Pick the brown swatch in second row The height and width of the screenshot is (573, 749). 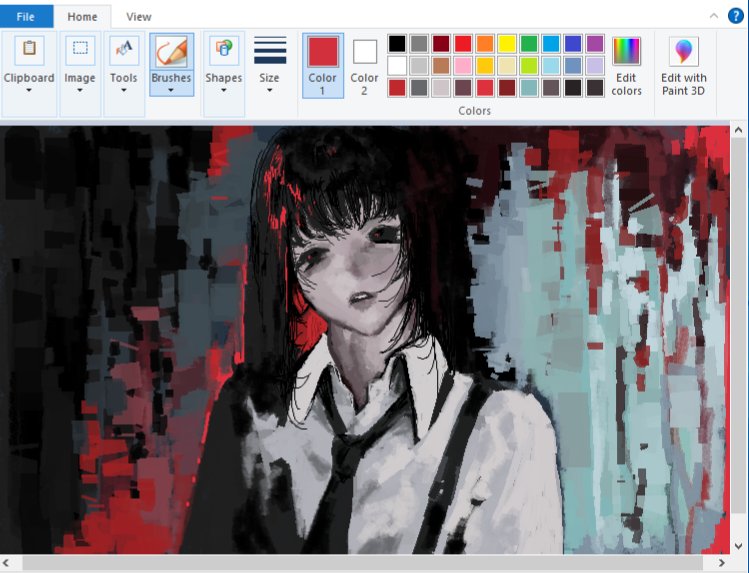[x=441, y=65]
